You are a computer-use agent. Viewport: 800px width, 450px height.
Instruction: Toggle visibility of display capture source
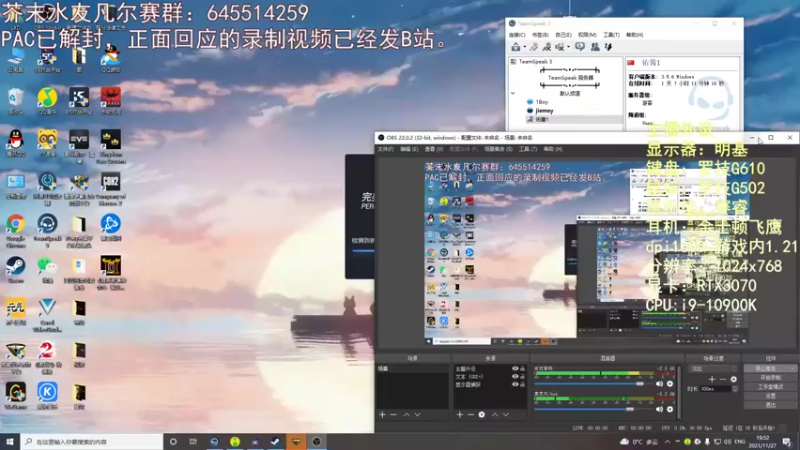(515, 384)
